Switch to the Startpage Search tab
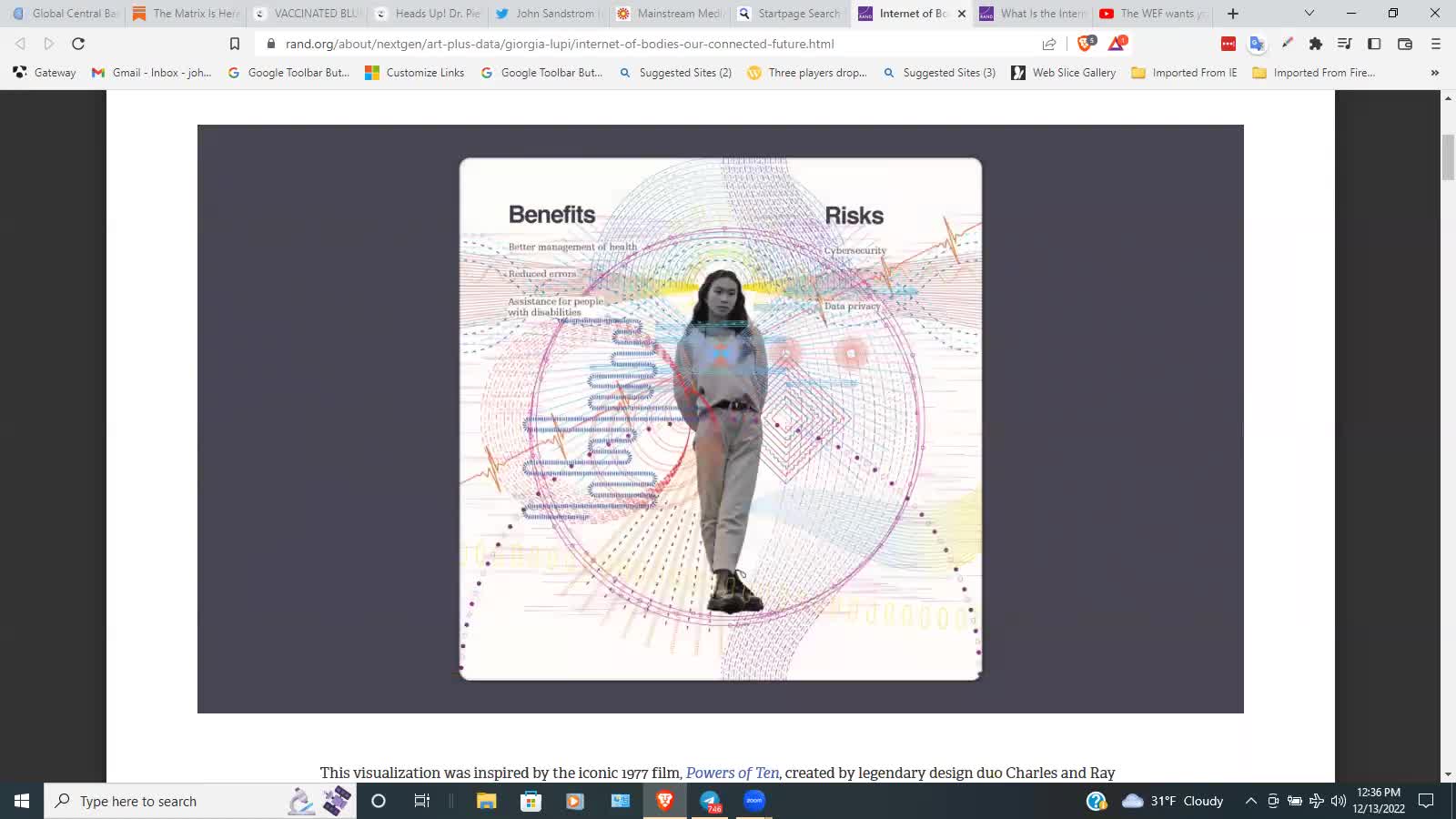1456x819 pixels. tap(791, 14)
